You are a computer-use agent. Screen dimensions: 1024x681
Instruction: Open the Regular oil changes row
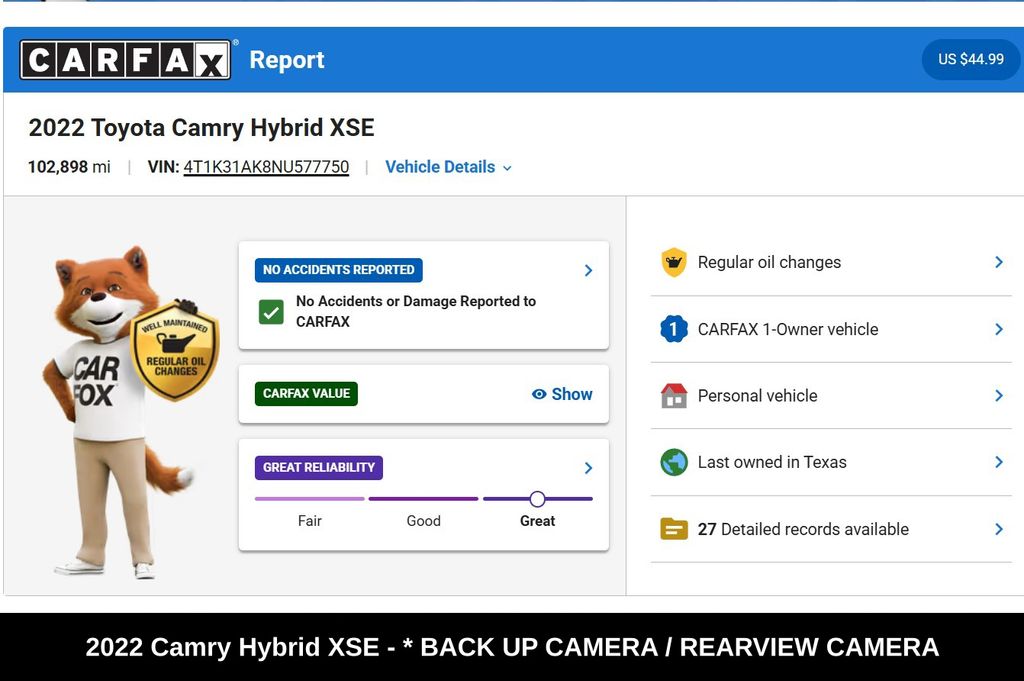830,262
